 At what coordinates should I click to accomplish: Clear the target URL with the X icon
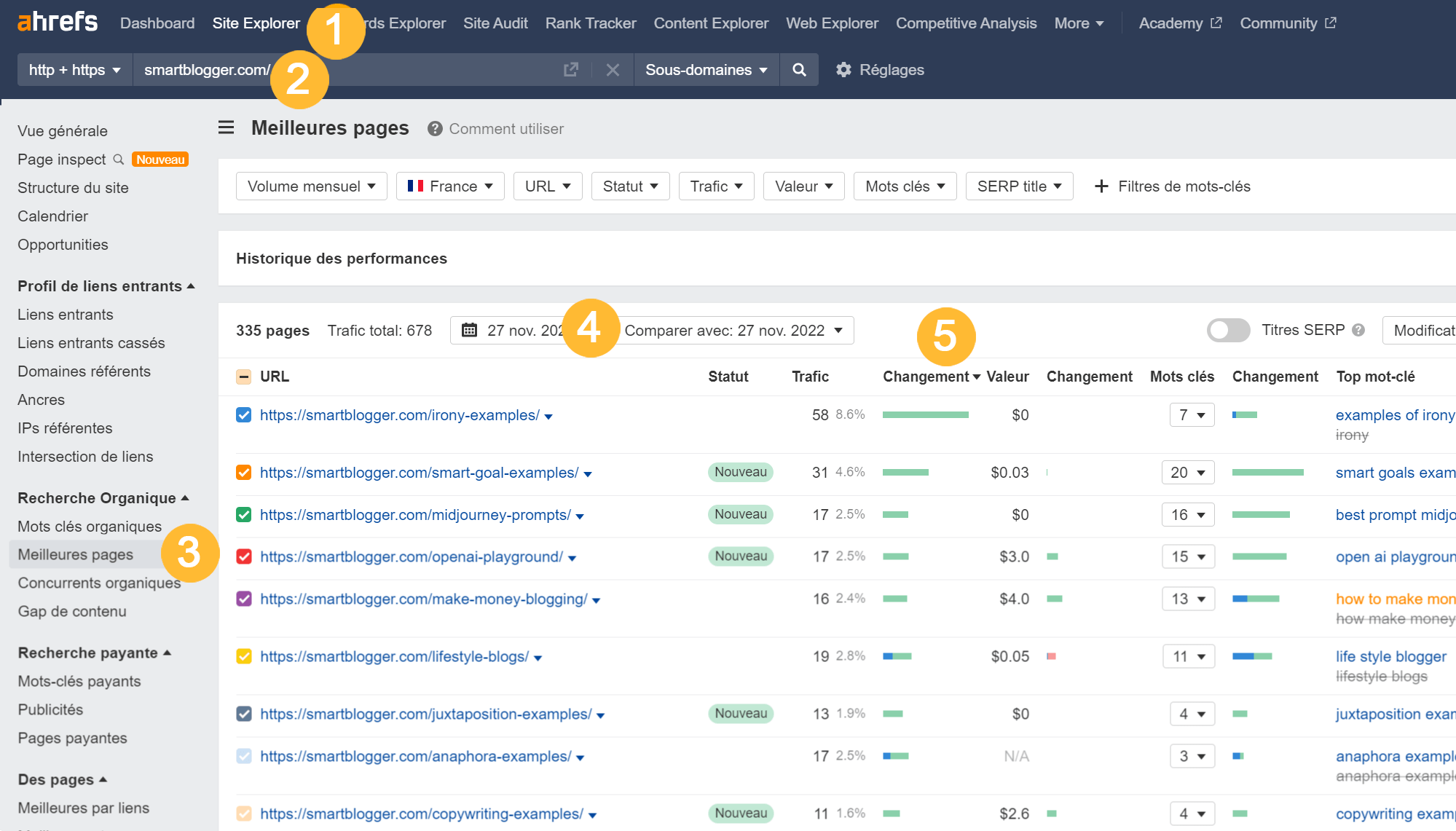coord(613,69)
